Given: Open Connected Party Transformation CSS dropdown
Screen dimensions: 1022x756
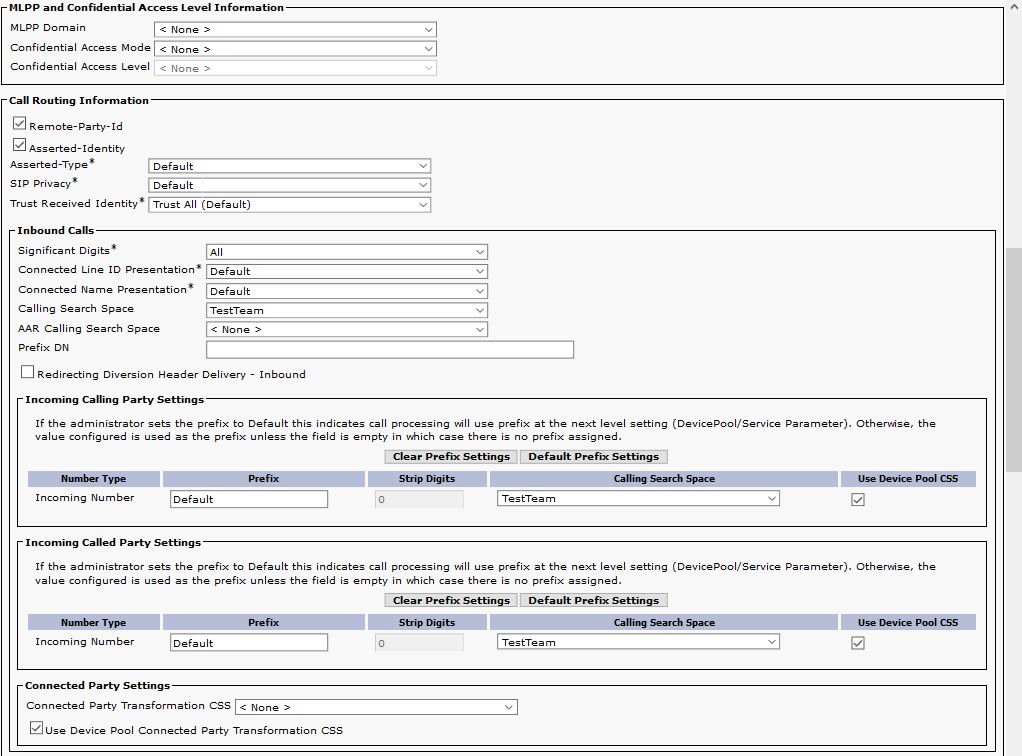Looking at the screenshot, I should pos(375,707).
